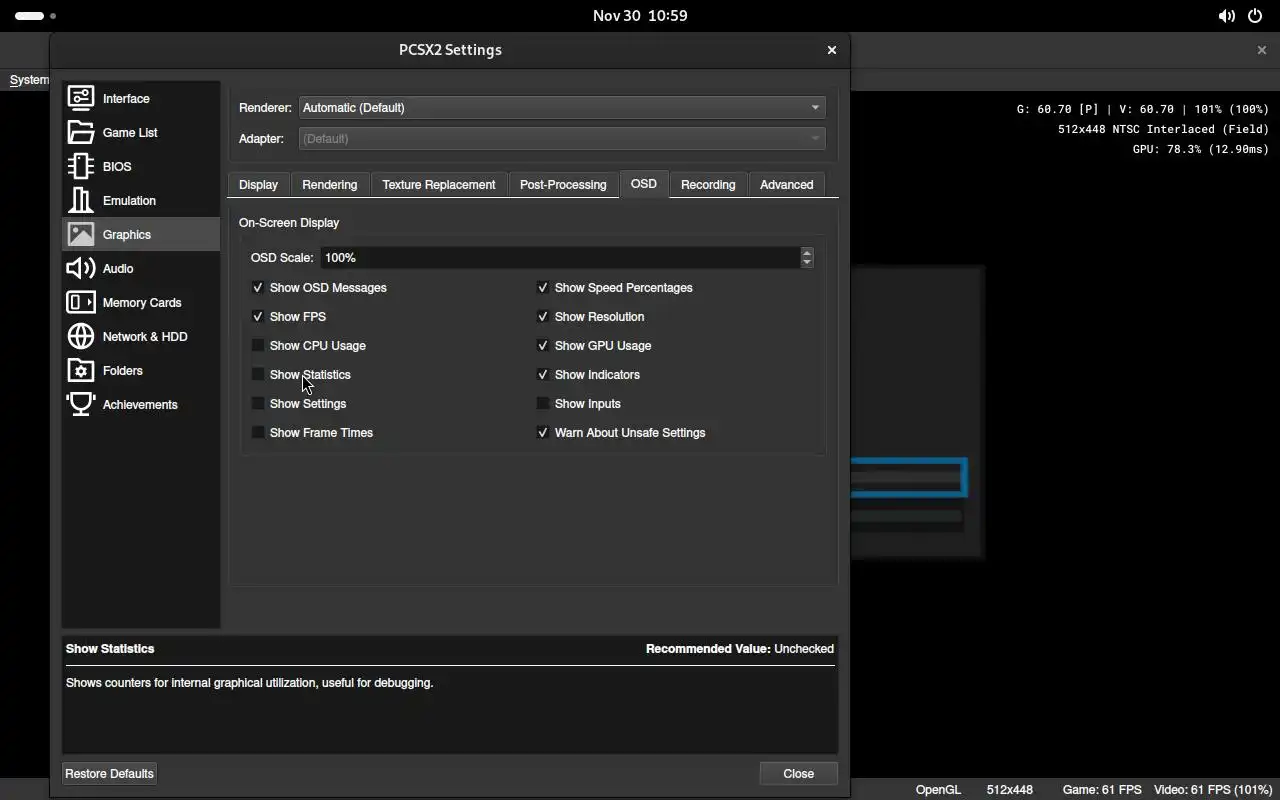Click the OpenGL status bar entry

[x=938, y=789]
